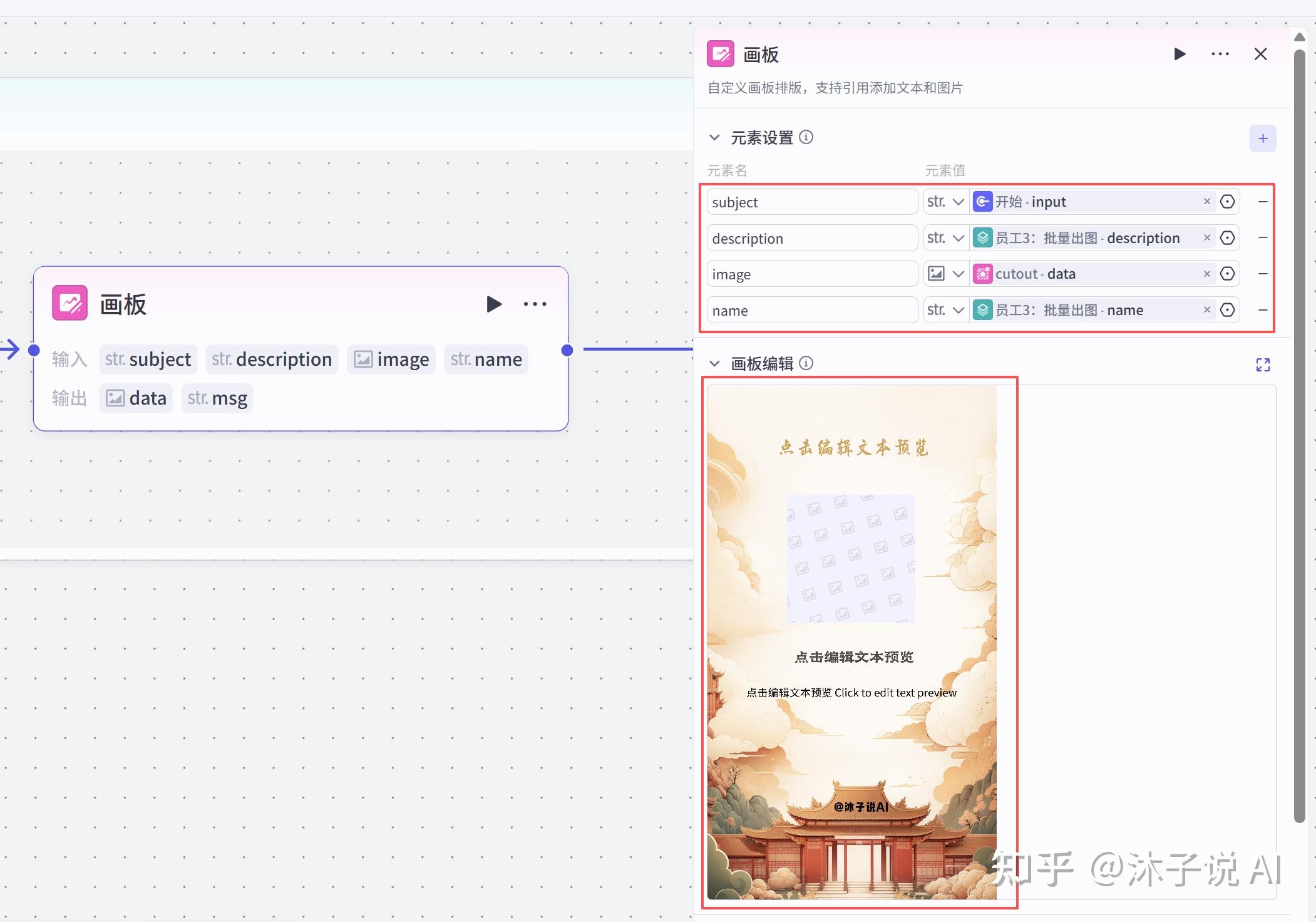Image resolution: width=1316 pixels, height=922 pixels.
Task: Click the plus button to add element
Action: point(1262,138)
